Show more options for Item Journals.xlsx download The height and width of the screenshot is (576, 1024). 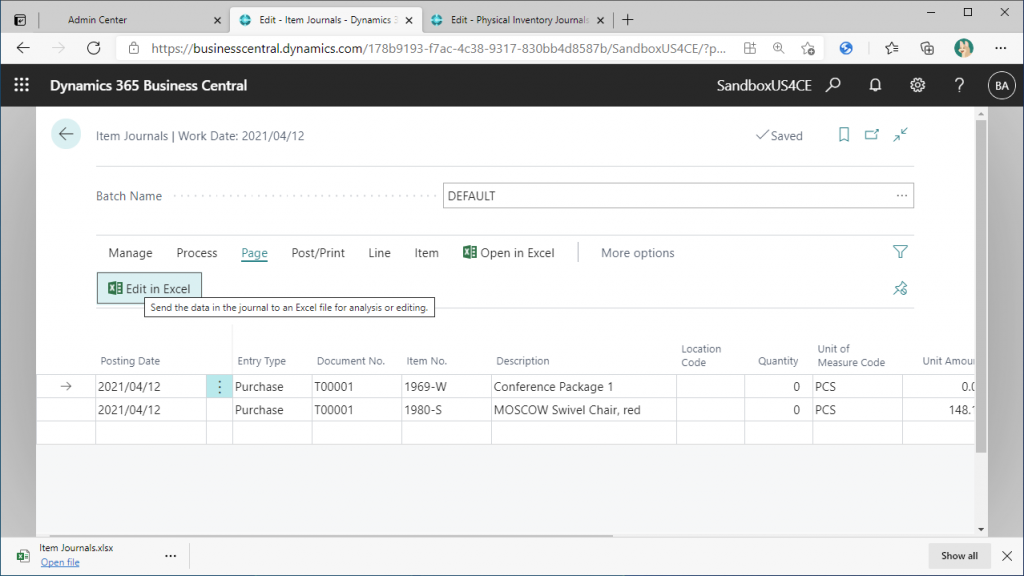point(170,556)
